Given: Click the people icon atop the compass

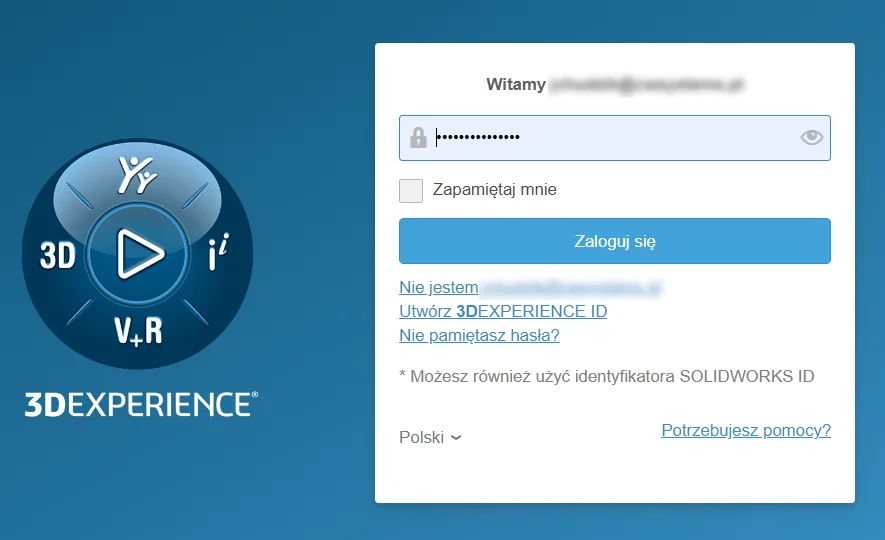Looking at the screenshot, I should coord(137,174).
